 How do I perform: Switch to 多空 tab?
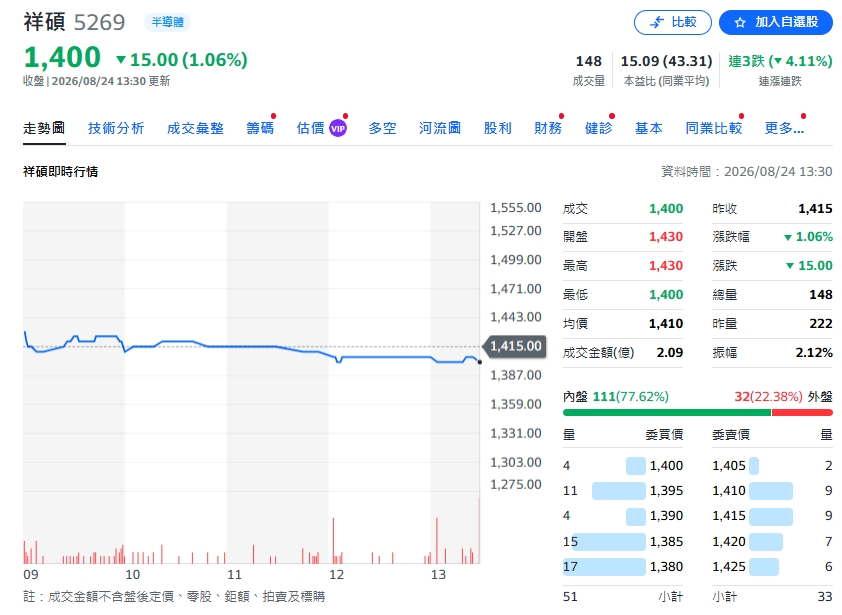click(x=382, y=128)
